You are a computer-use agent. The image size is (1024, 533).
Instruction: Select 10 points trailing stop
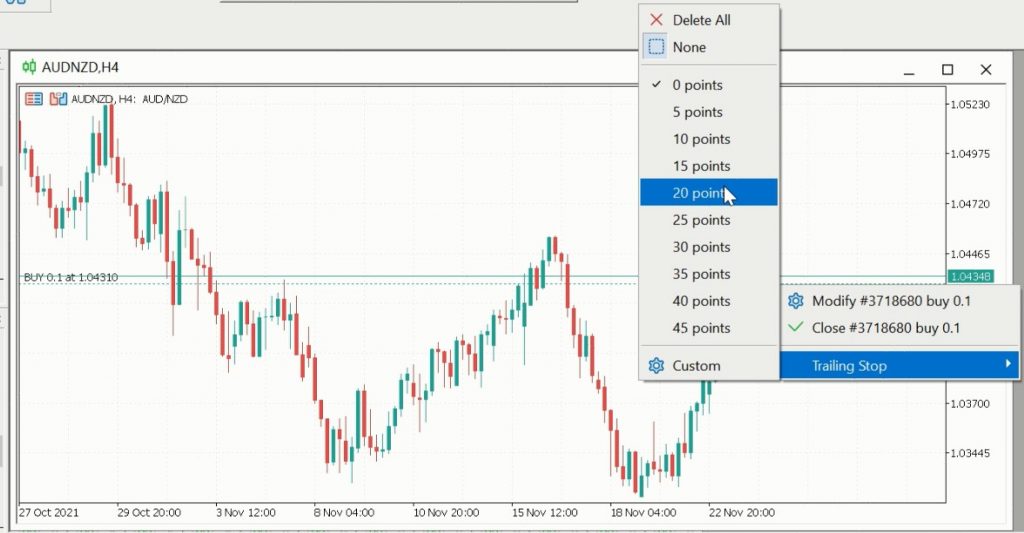pyautogui.click(x=709, y=139)
